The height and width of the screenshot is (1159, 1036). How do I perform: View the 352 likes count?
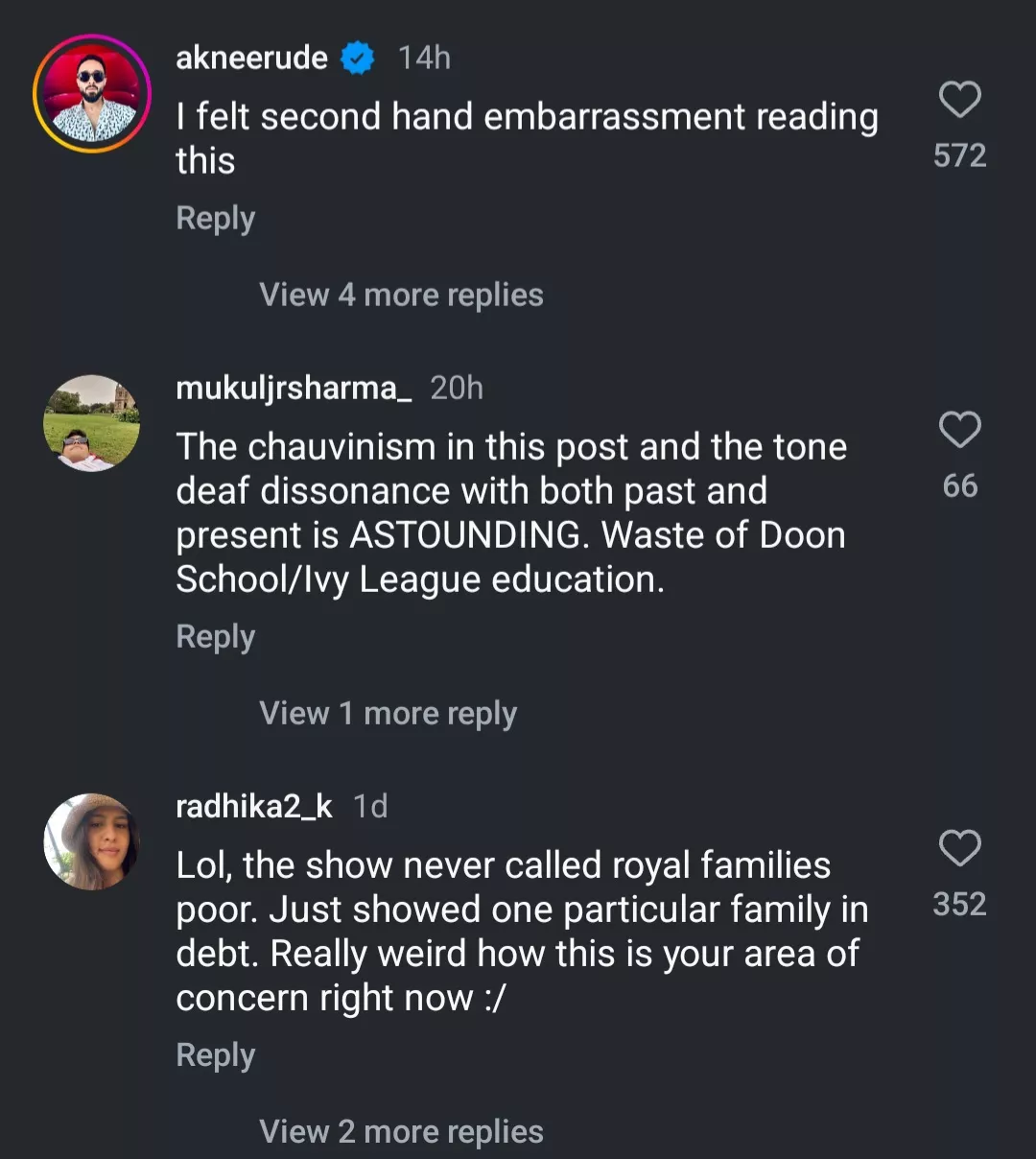tap(959, 904)
